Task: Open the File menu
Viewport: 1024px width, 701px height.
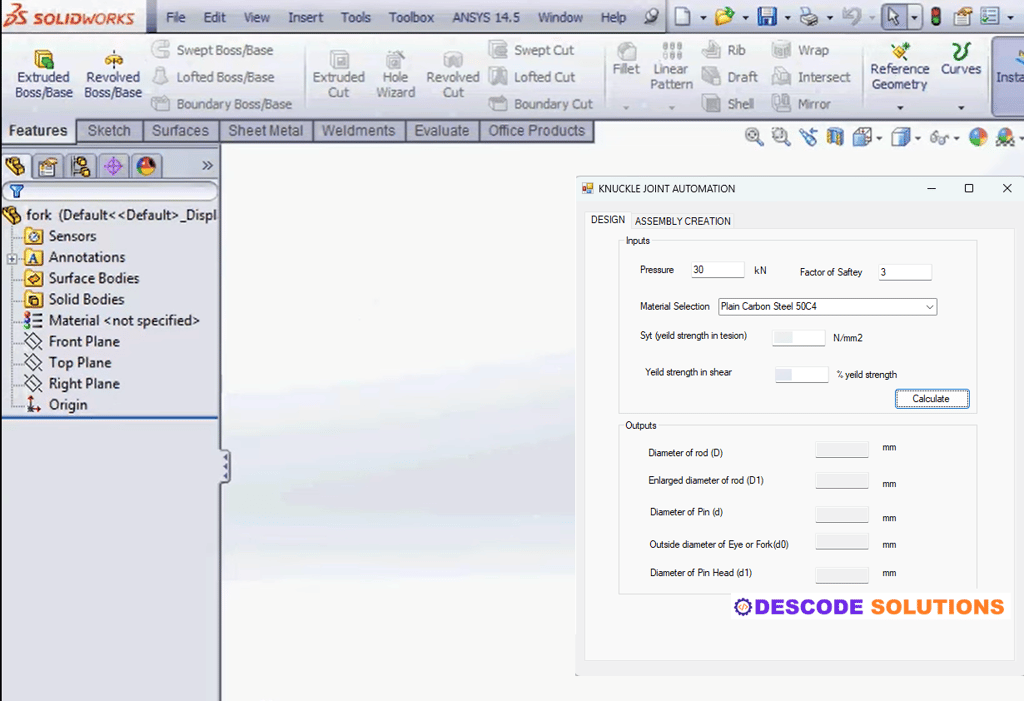Action: (x=176, y=17)
